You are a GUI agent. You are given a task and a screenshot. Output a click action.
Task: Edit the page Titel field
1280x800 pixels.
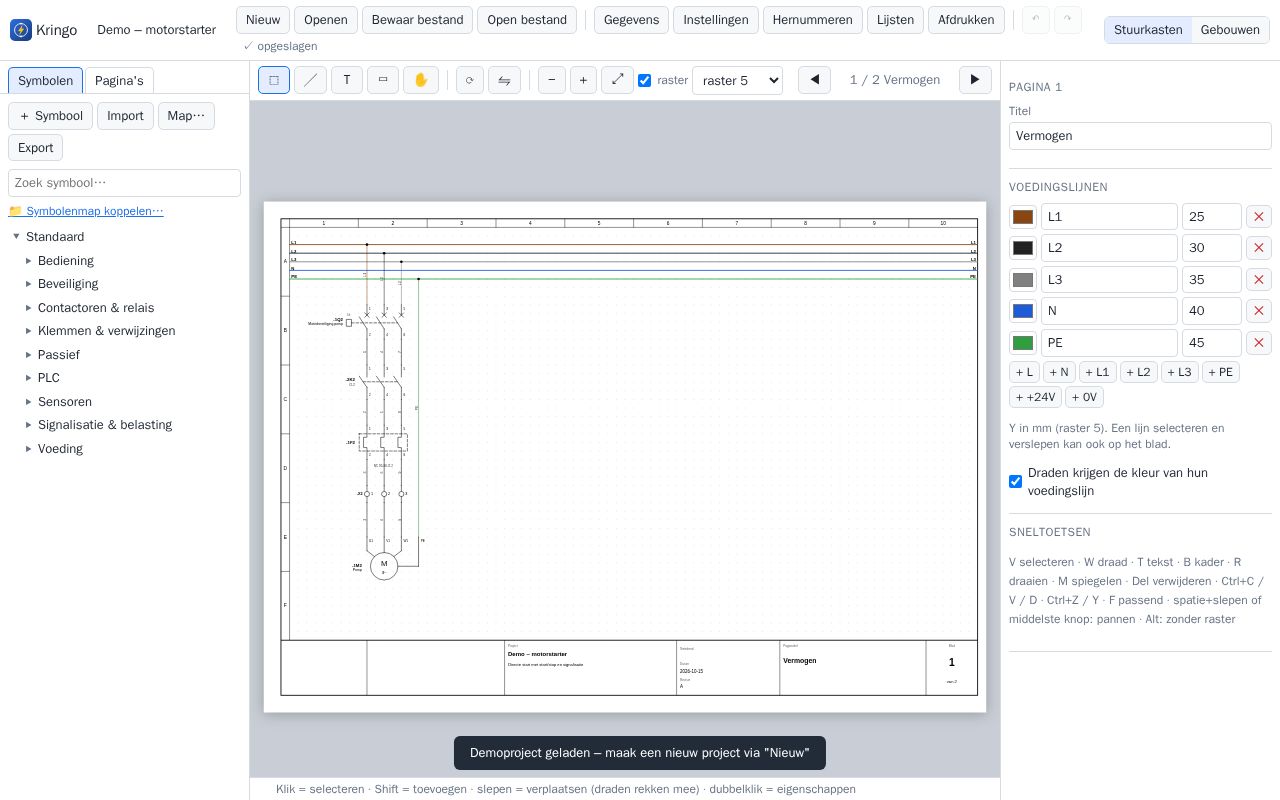[x=1140, y=136]
